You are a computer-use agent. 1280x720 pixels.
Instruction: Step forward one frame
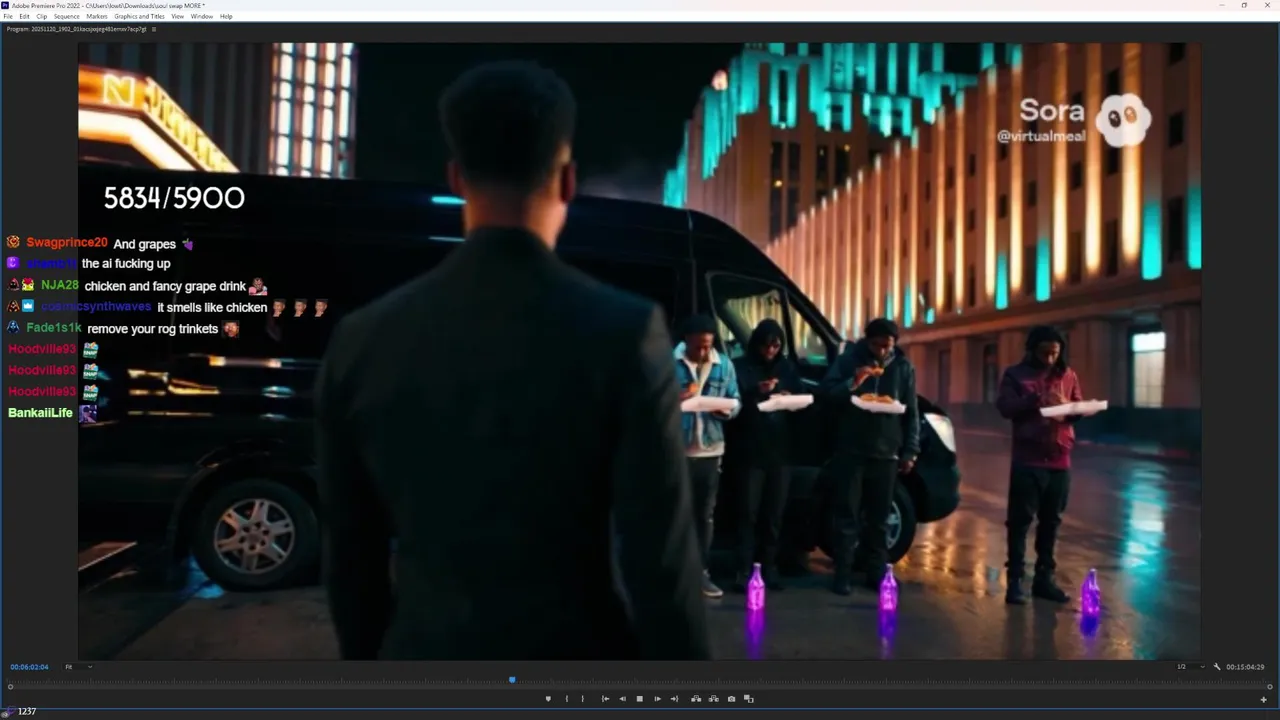[657, 699]
